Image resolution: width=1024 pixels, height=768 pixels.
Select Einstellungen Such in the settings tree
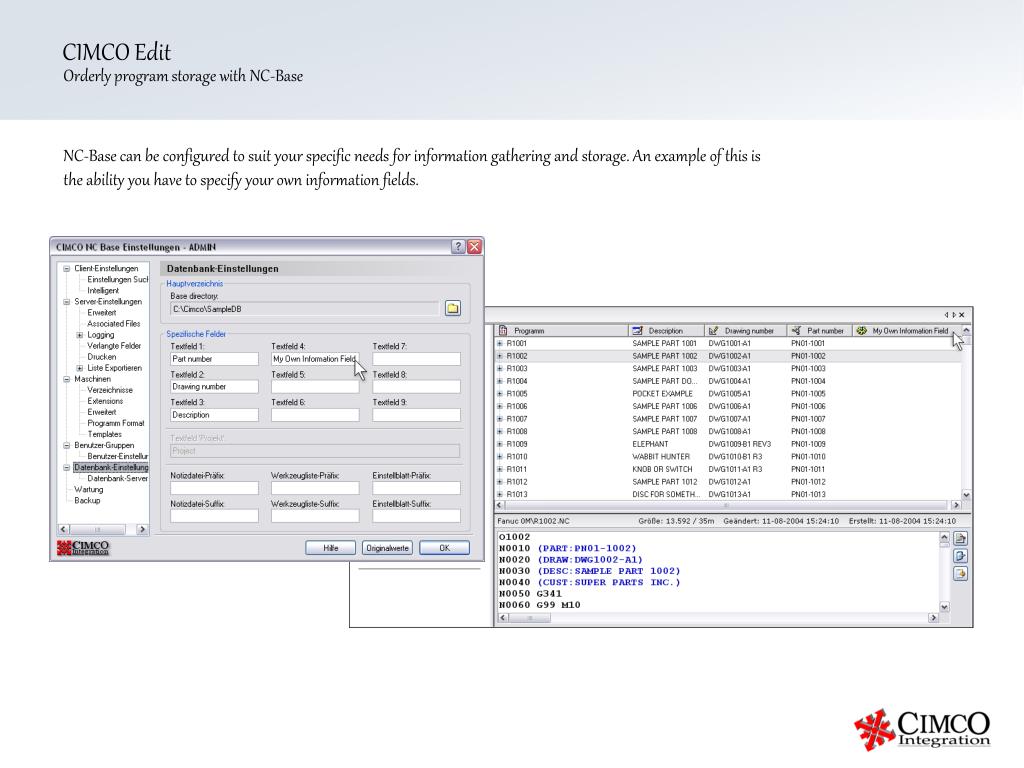point(118,280)
